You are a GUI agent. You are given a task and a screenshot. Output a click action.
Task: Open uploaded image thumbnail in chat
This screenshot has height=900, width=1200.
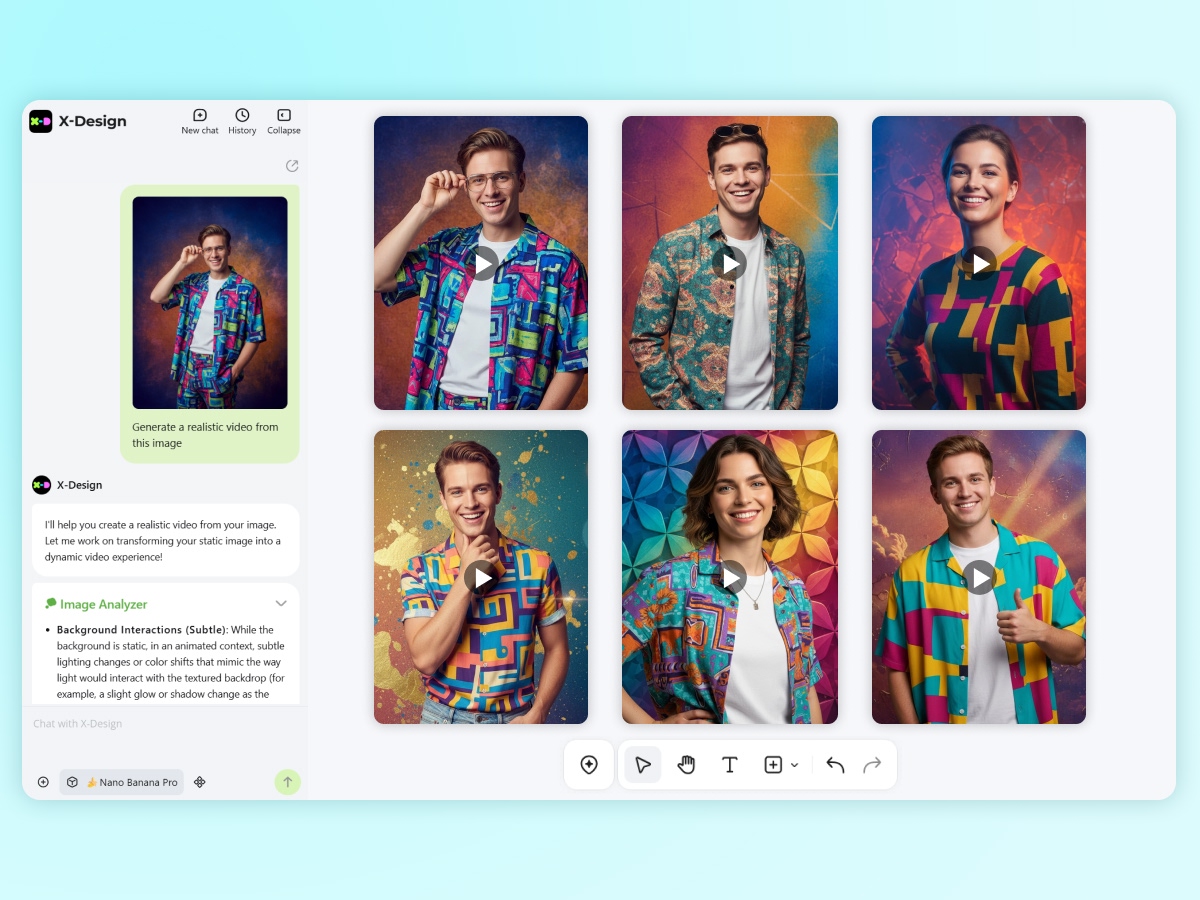point(210,302)
